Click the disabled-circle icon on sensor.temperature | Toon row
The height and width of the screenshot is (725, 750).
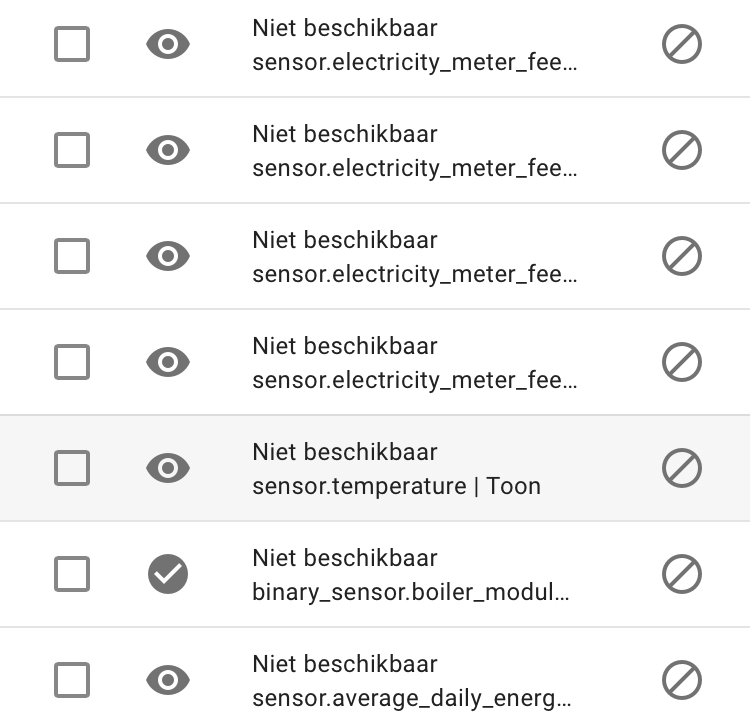pyautogui.click(x=682, y=468)
